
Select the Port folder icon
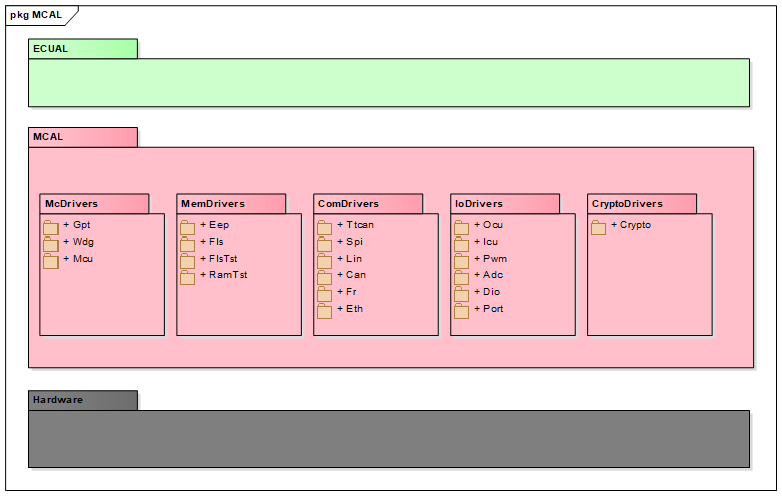[462, 311]
